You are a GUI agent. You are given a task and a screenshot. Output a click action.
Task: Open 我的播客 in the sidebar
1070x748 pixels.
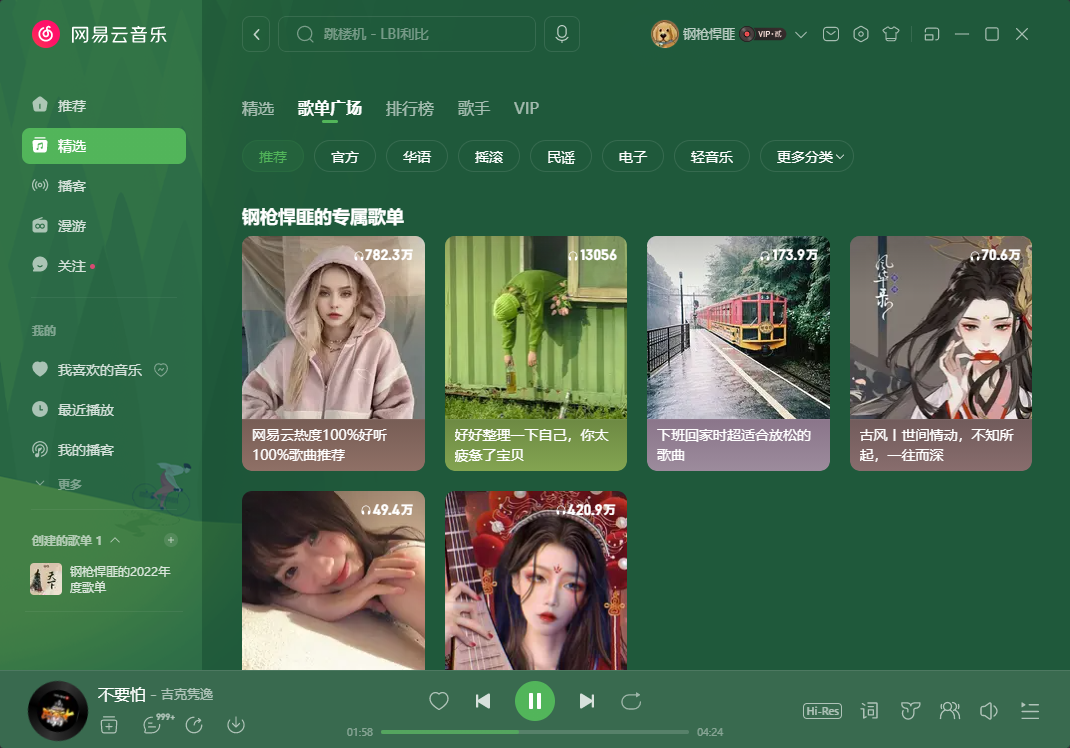click(x=104, y=450)
